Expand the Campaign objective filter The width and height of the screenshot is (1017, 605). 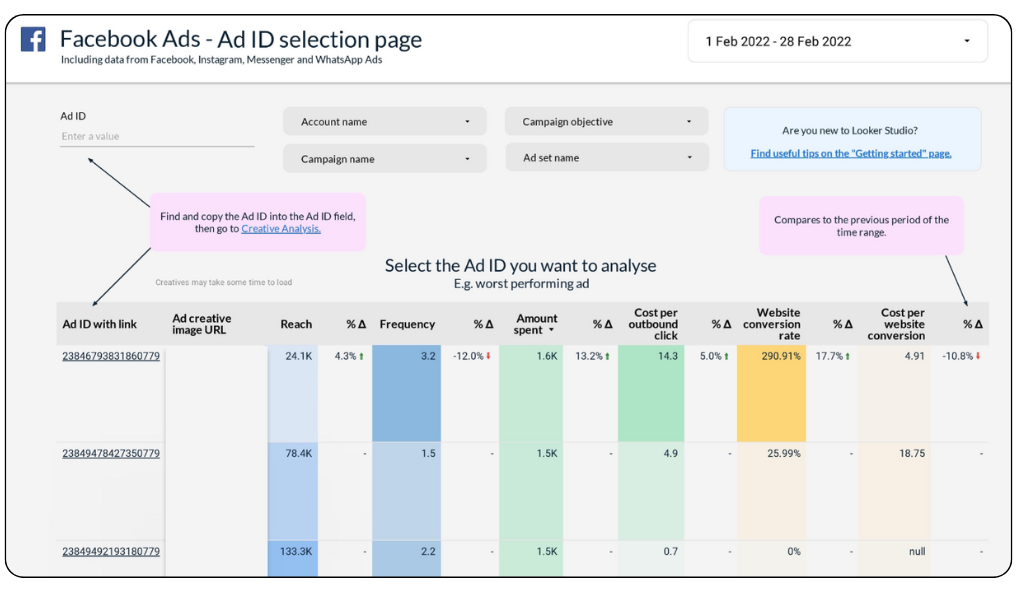pyautogui.click(x=606, y=122)
